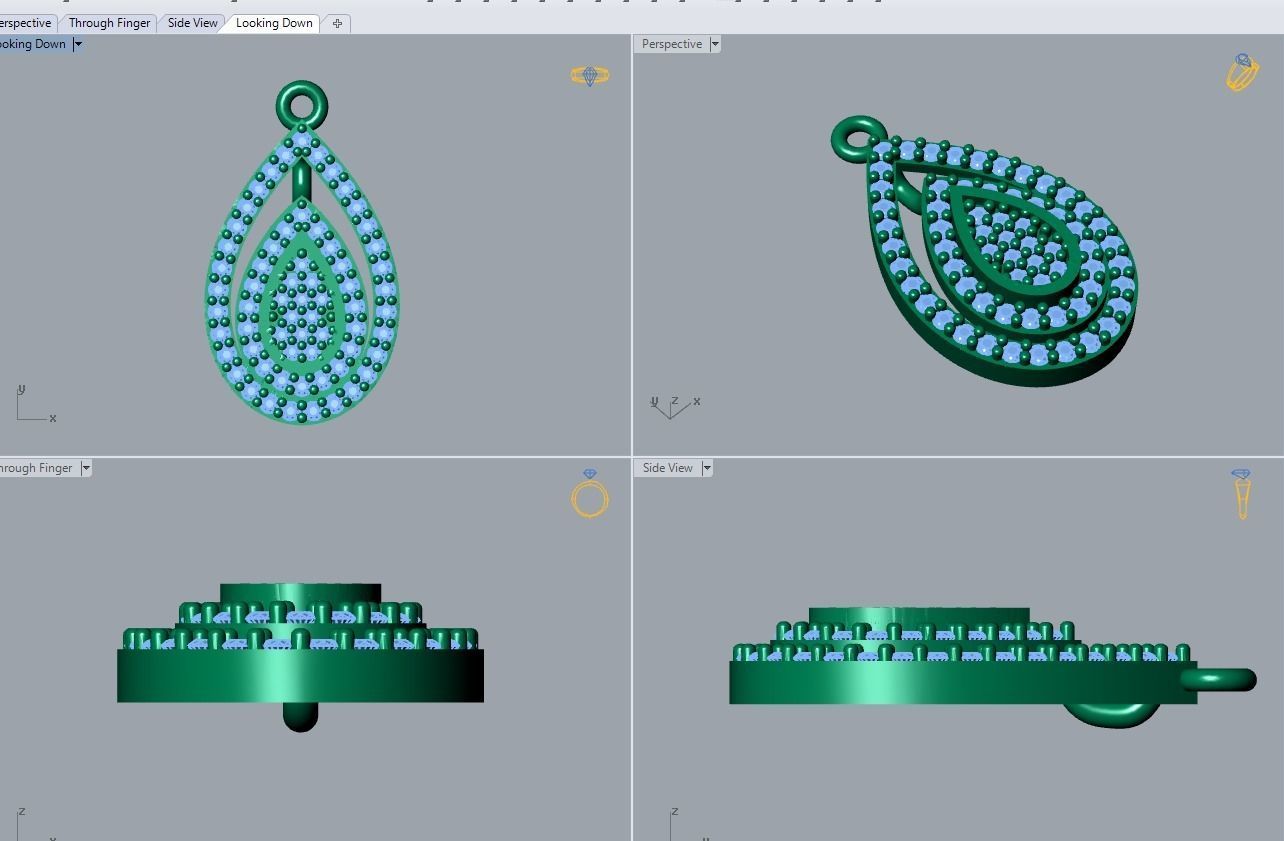Open the Side View viewport dropdown arrow
The width and height of the screenshot is (1284, 841).
point(706,468)
